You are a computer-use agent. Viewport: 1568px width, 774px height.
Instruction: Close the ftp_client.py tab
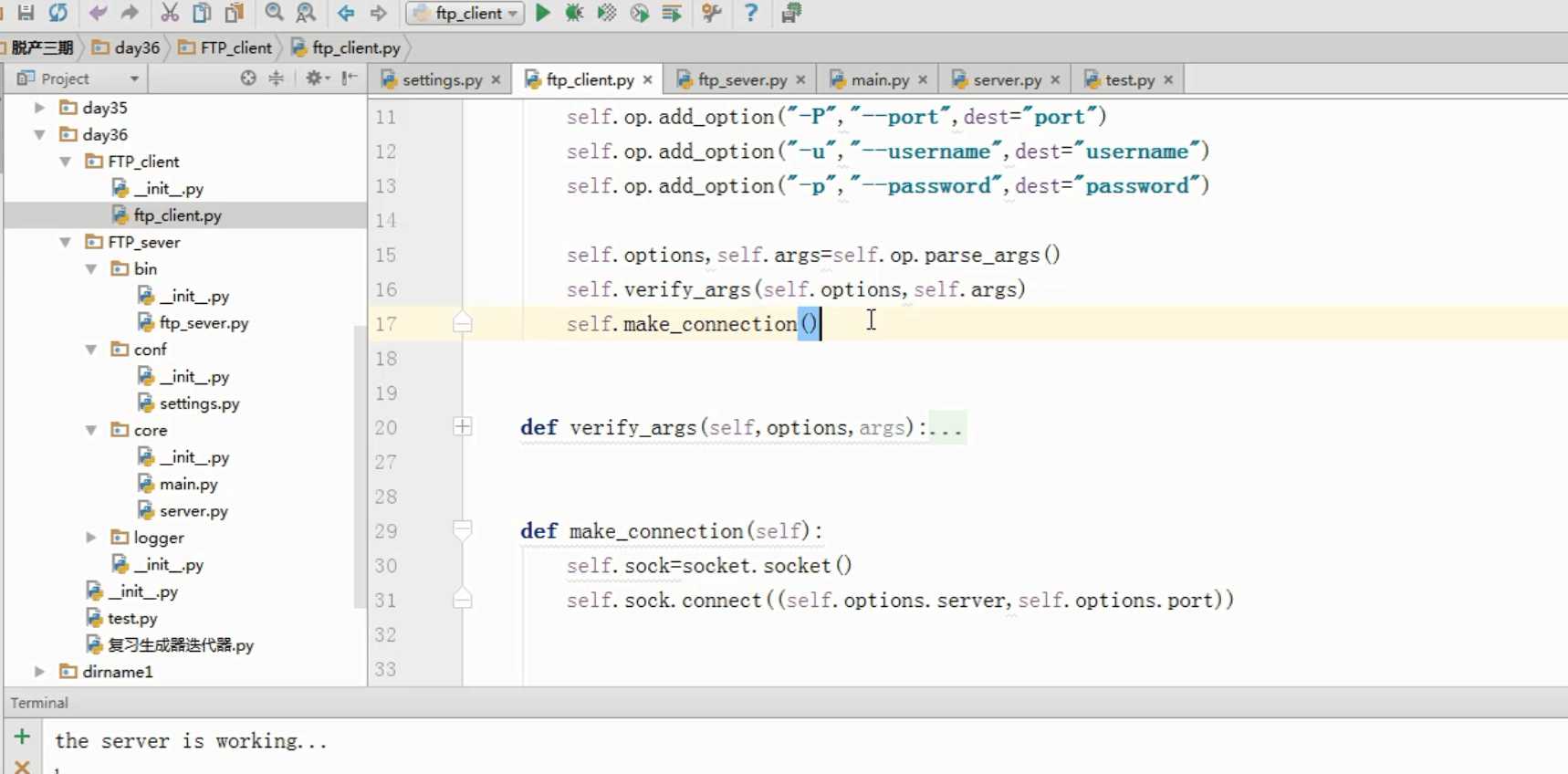click(648, 79)
